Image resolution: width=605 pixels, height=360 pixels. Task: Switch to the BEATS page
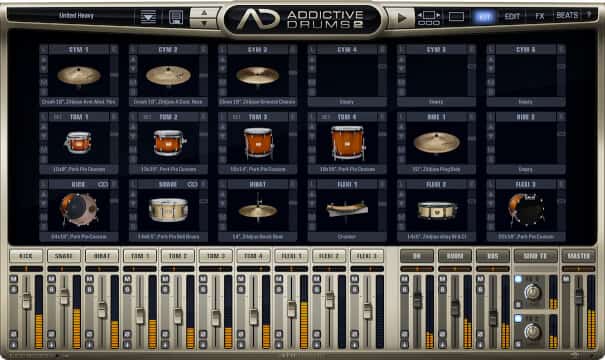[x=567, y=16]
